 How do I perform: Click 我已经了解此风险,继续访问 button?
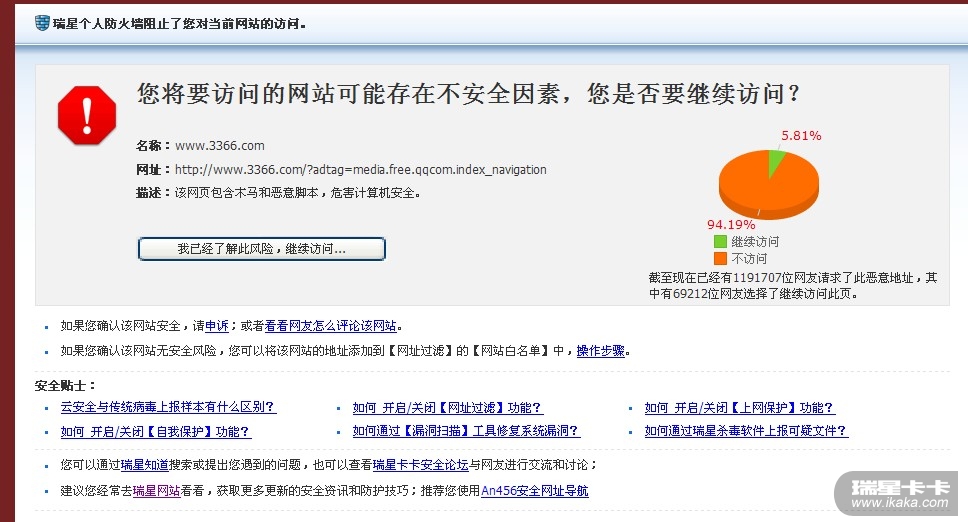262,249
